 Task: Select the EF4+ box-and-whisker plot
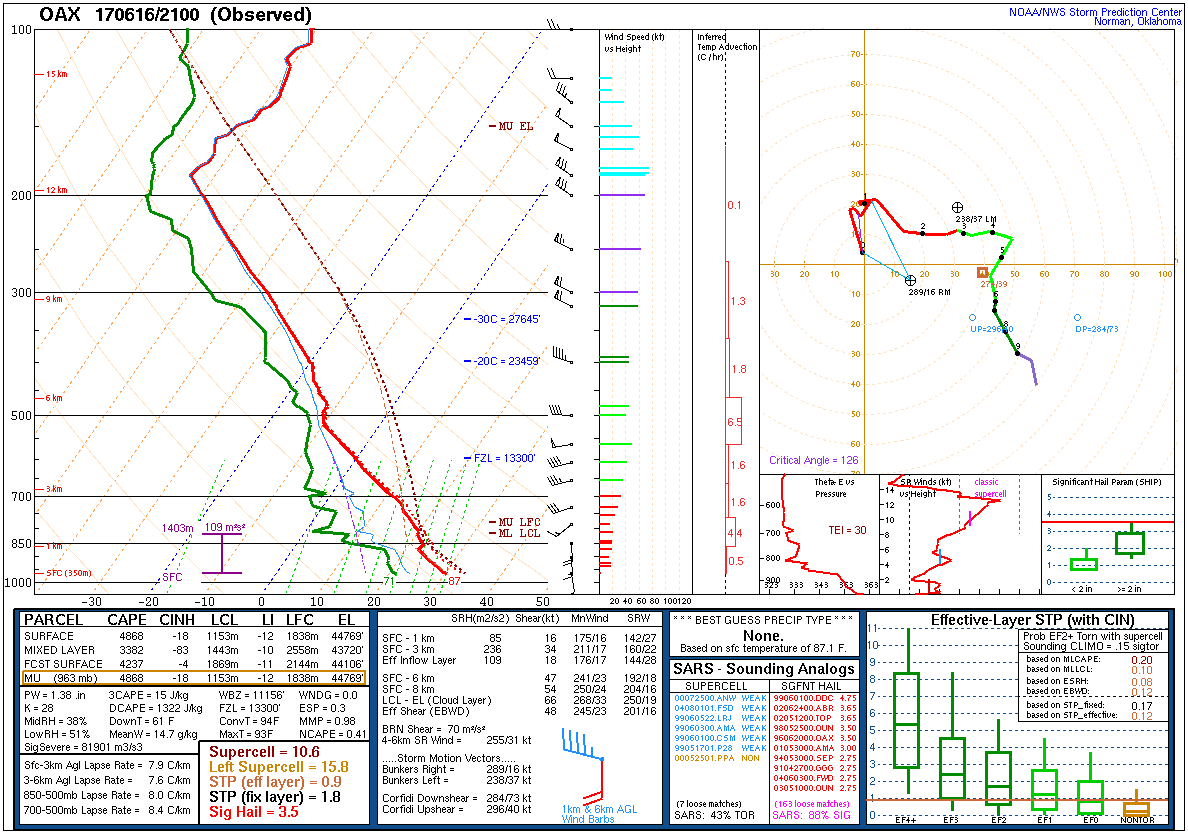[907, 720]
